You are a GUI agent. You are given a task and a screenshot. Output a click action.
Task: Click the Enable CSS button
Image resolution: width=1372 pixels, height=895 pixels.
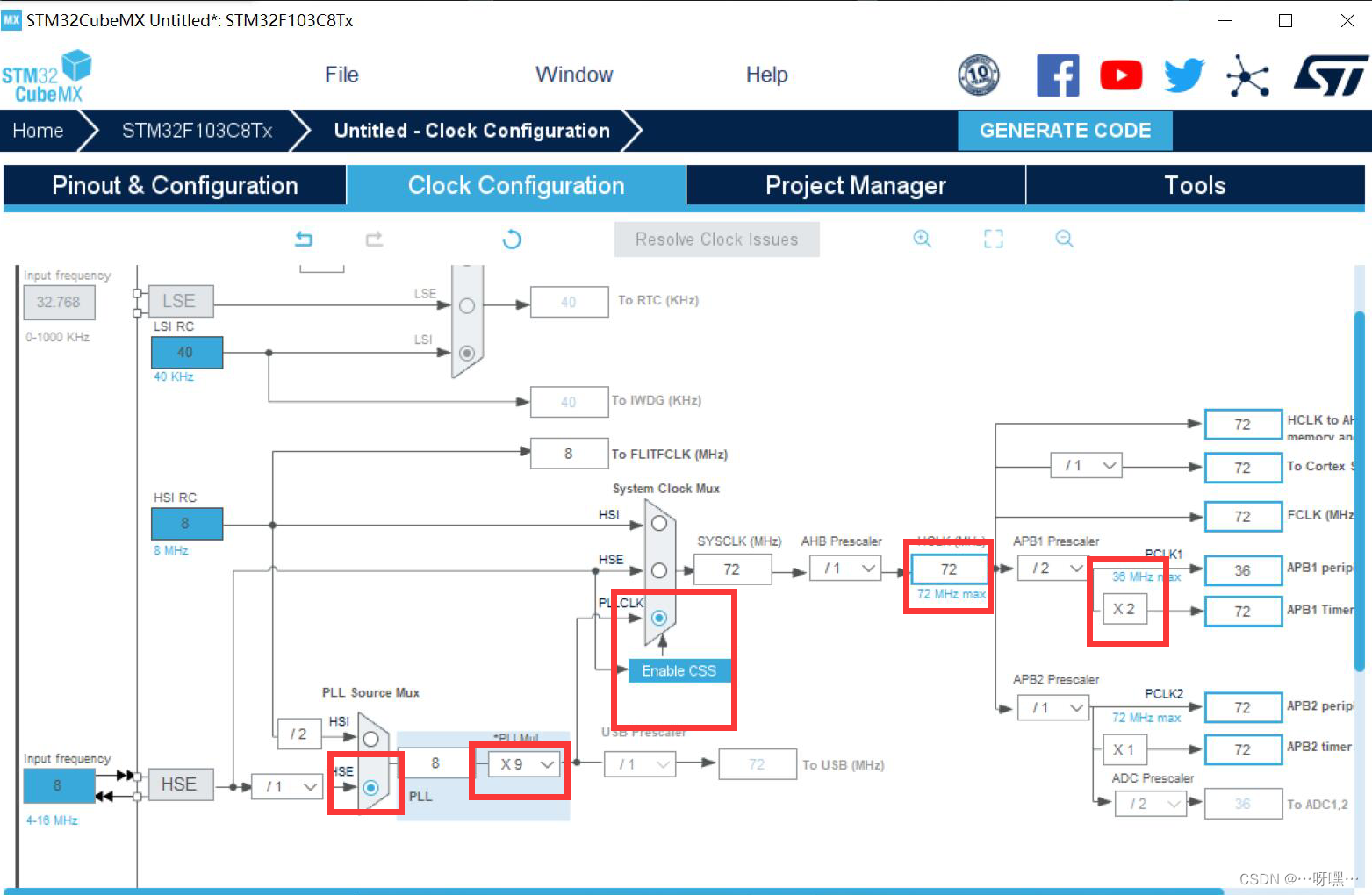tap(679, 670)
